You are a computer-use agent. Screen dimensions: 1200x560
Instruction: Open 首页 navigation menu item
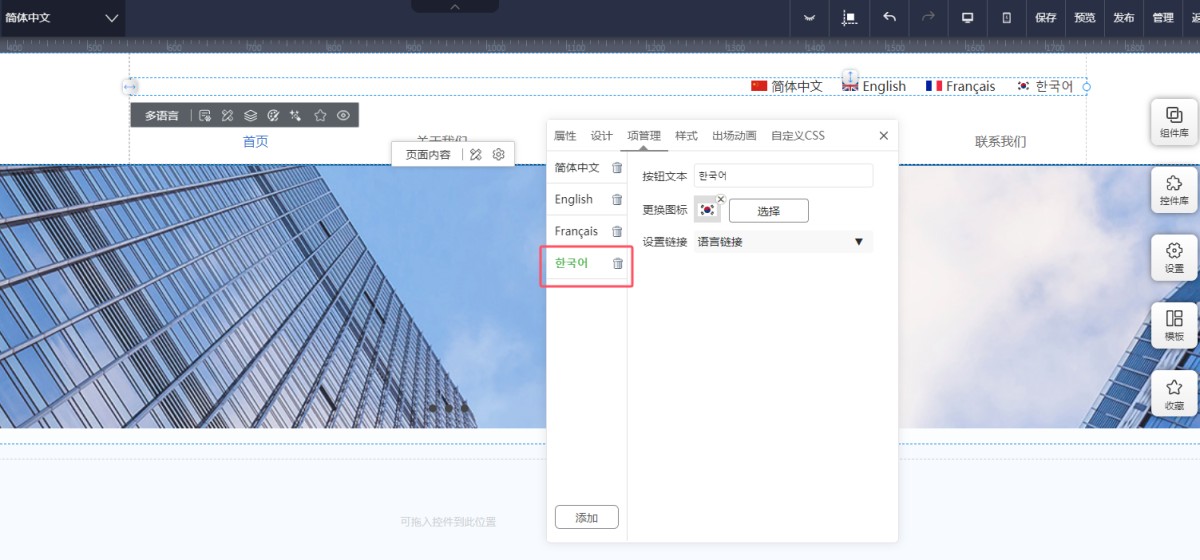[x=256, y=142]
